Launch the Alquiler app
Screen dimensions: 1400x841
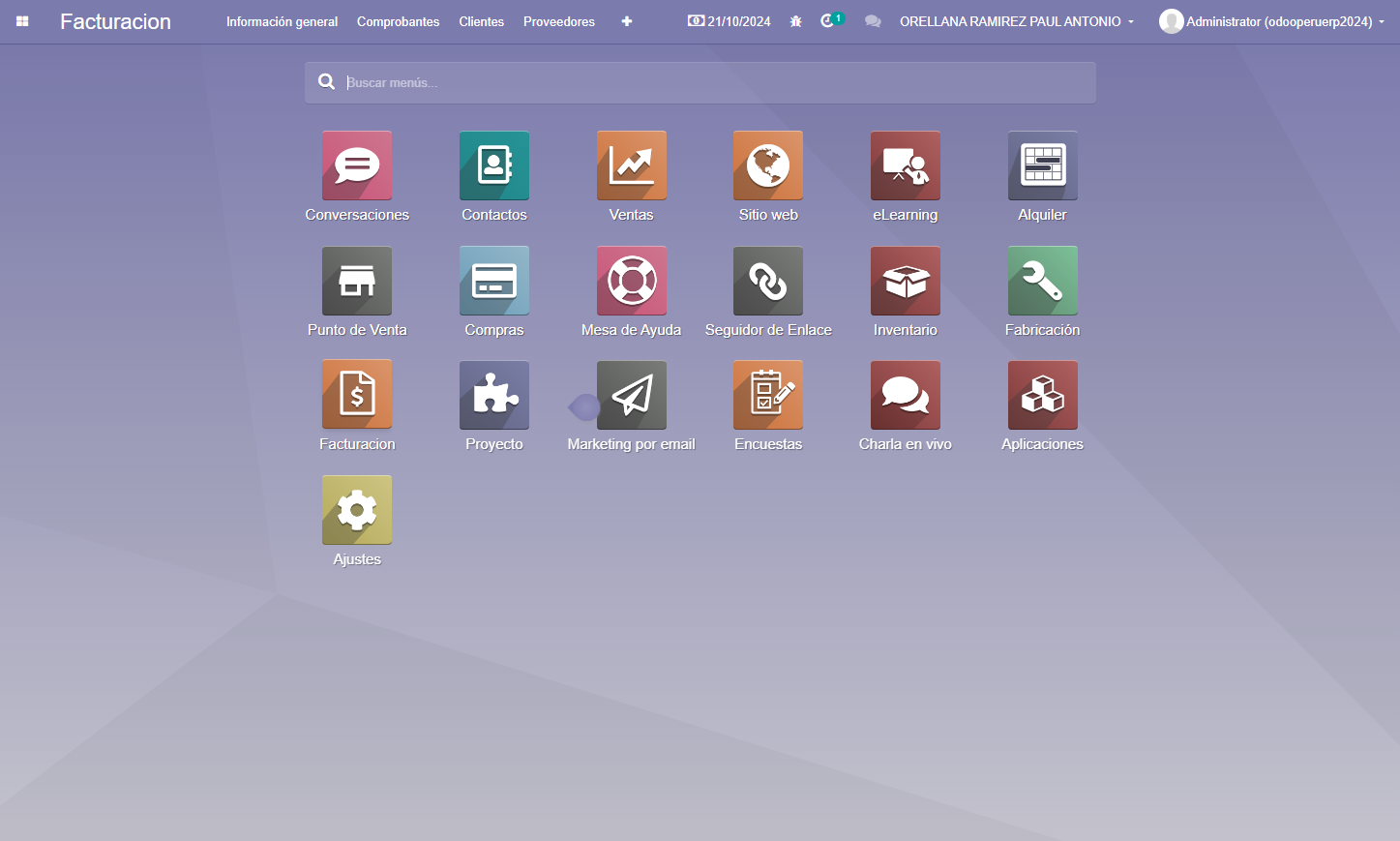coord(1043,165)
